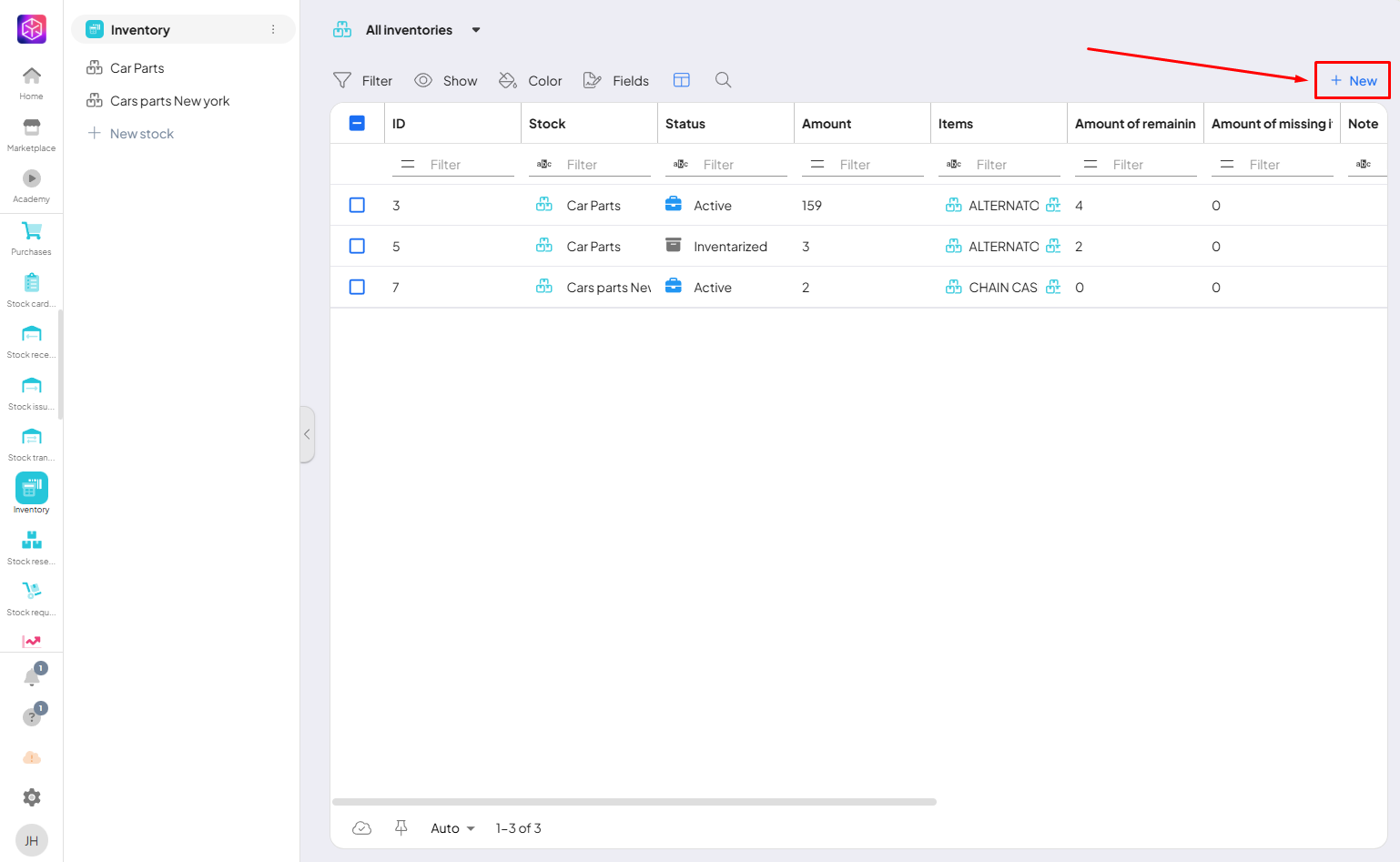Open Purchases from the left sidebar
Screen dimensions: 1400x862
pyautogui.click(x=32, y=238)
